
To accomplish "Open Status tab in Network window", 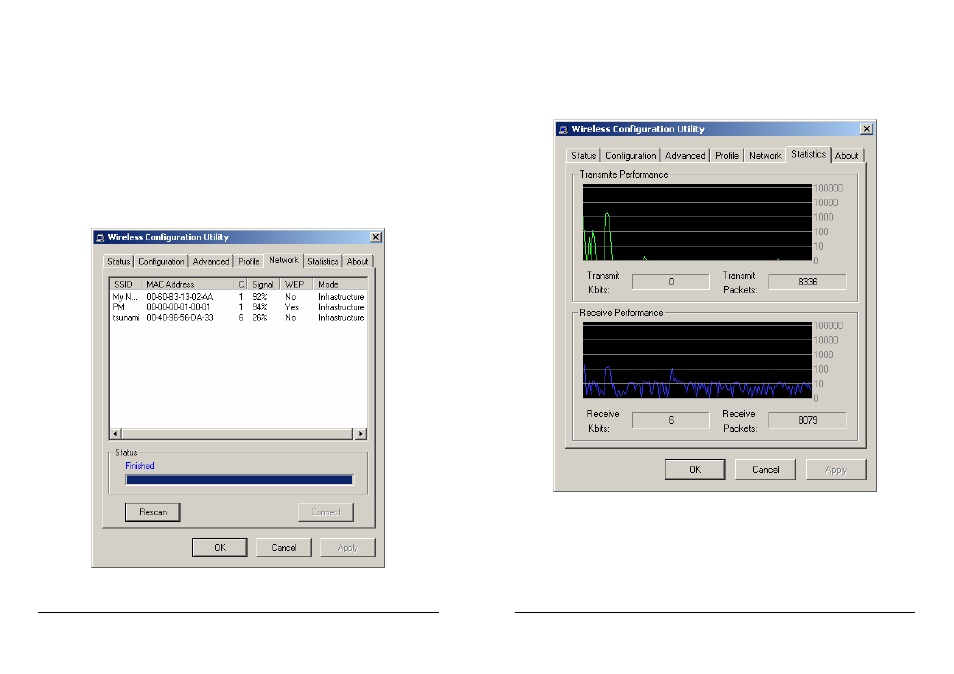I will click(x=119, y=262).
